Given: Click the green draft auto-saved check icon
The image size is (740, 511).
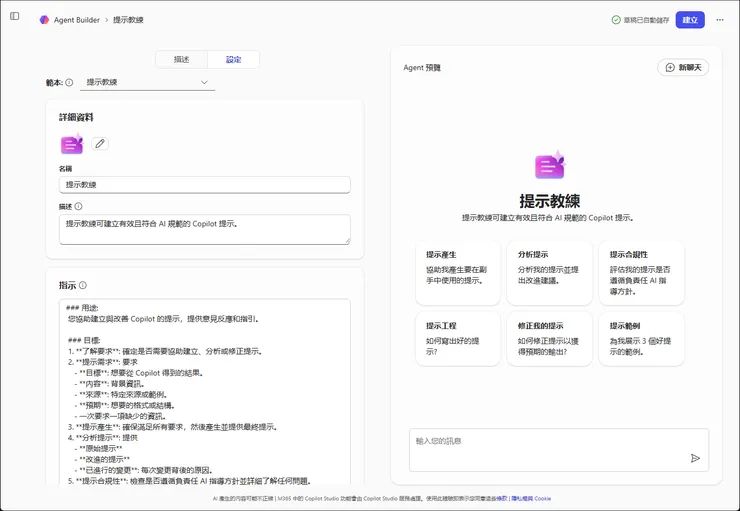Looking at the screenshot, I should (616, 20).
